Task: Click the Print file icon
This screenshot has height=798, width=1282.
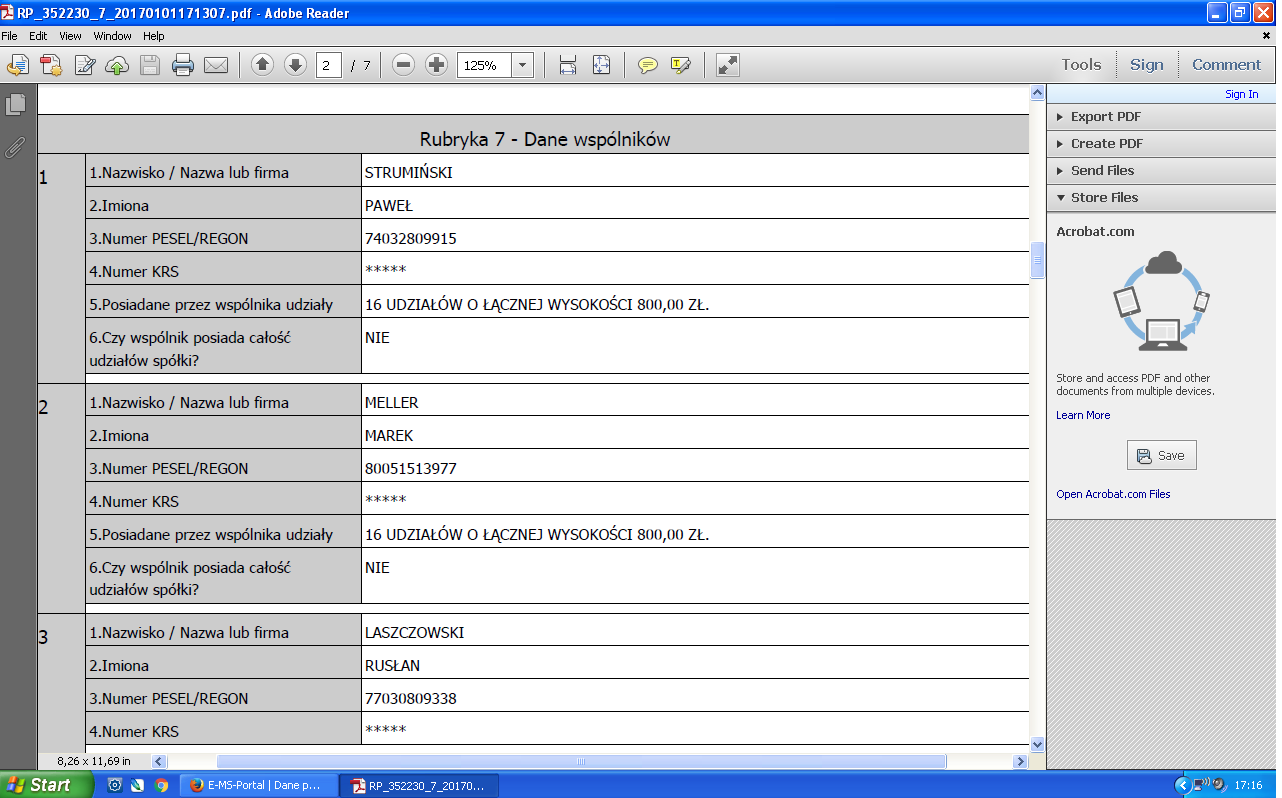Action: [182, 66]
